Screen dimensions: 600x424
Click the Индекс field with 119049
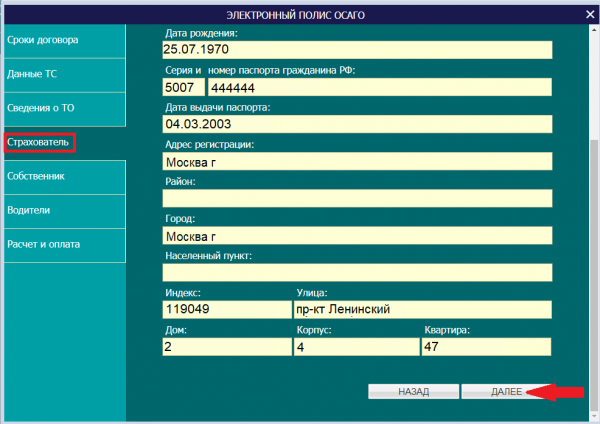coord(227,309)
